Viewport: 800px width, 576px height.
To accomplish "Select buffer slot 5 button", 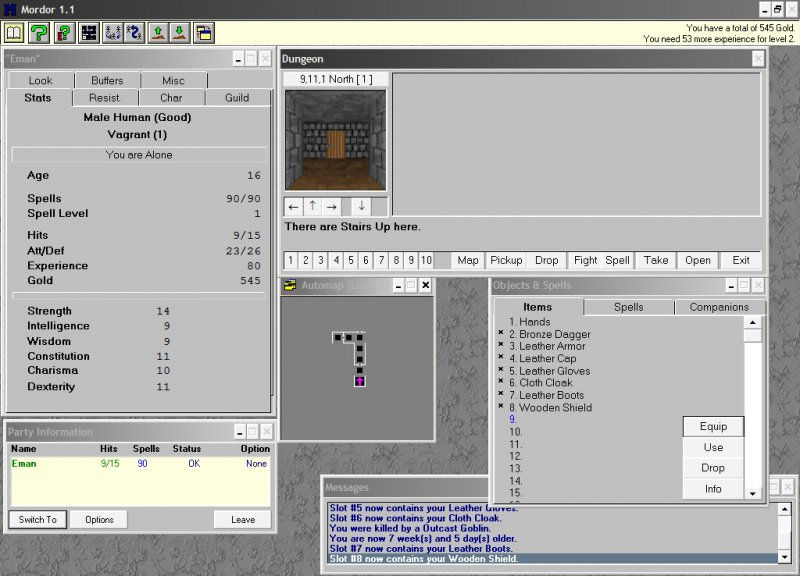I will click(351, 260).
